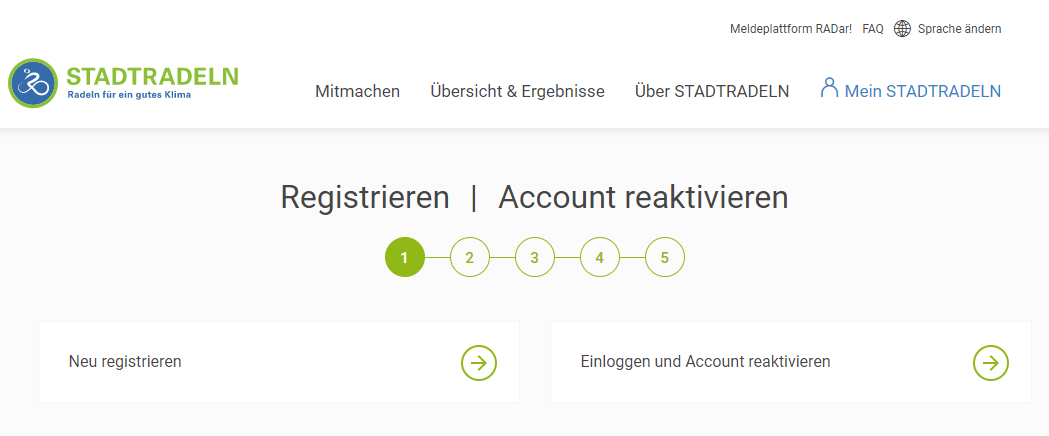Screen dimensions: 1049x436
Task: Select step 4 in the progress bar
Action: click(x=599, y=257)
